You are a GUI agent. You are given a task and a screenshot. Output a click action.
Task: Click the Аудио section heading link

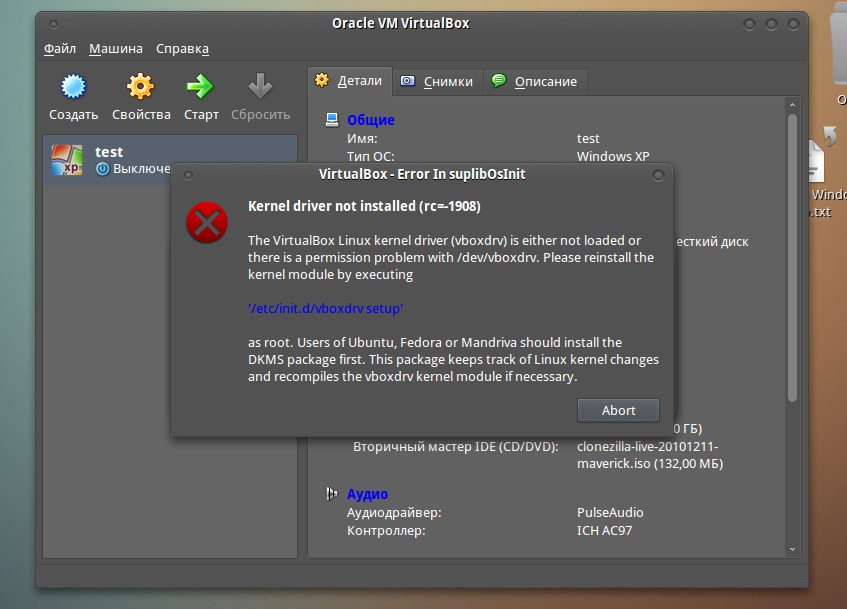(x=367, y=494)
